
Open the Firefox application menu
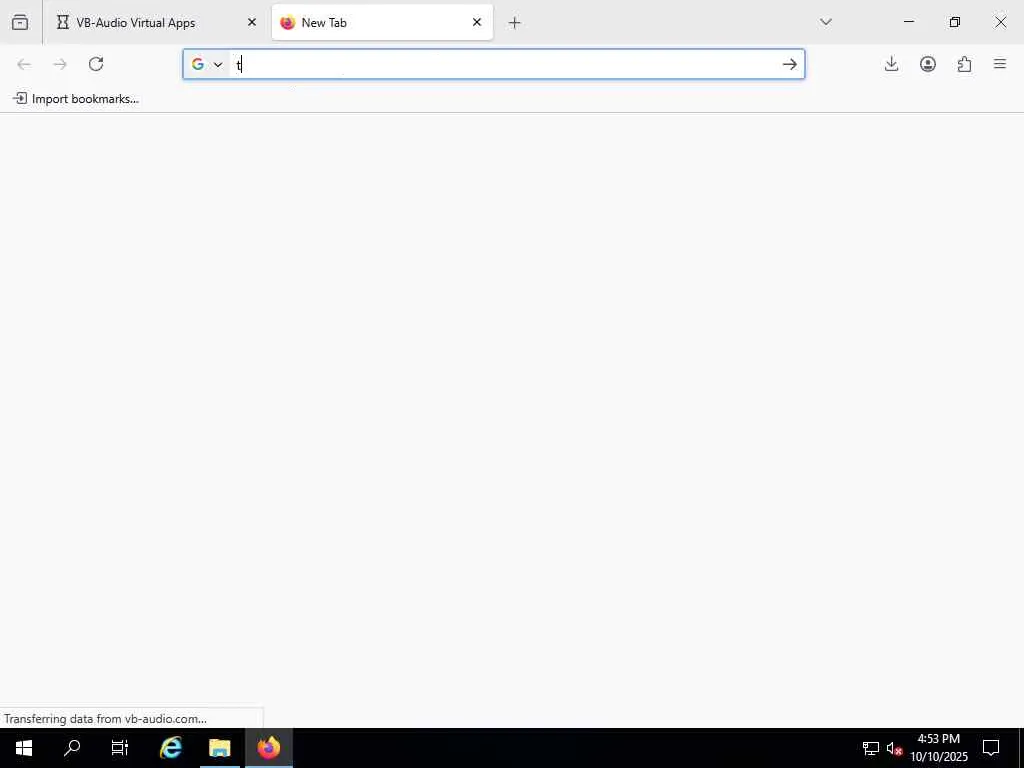tap(1000, 64)
